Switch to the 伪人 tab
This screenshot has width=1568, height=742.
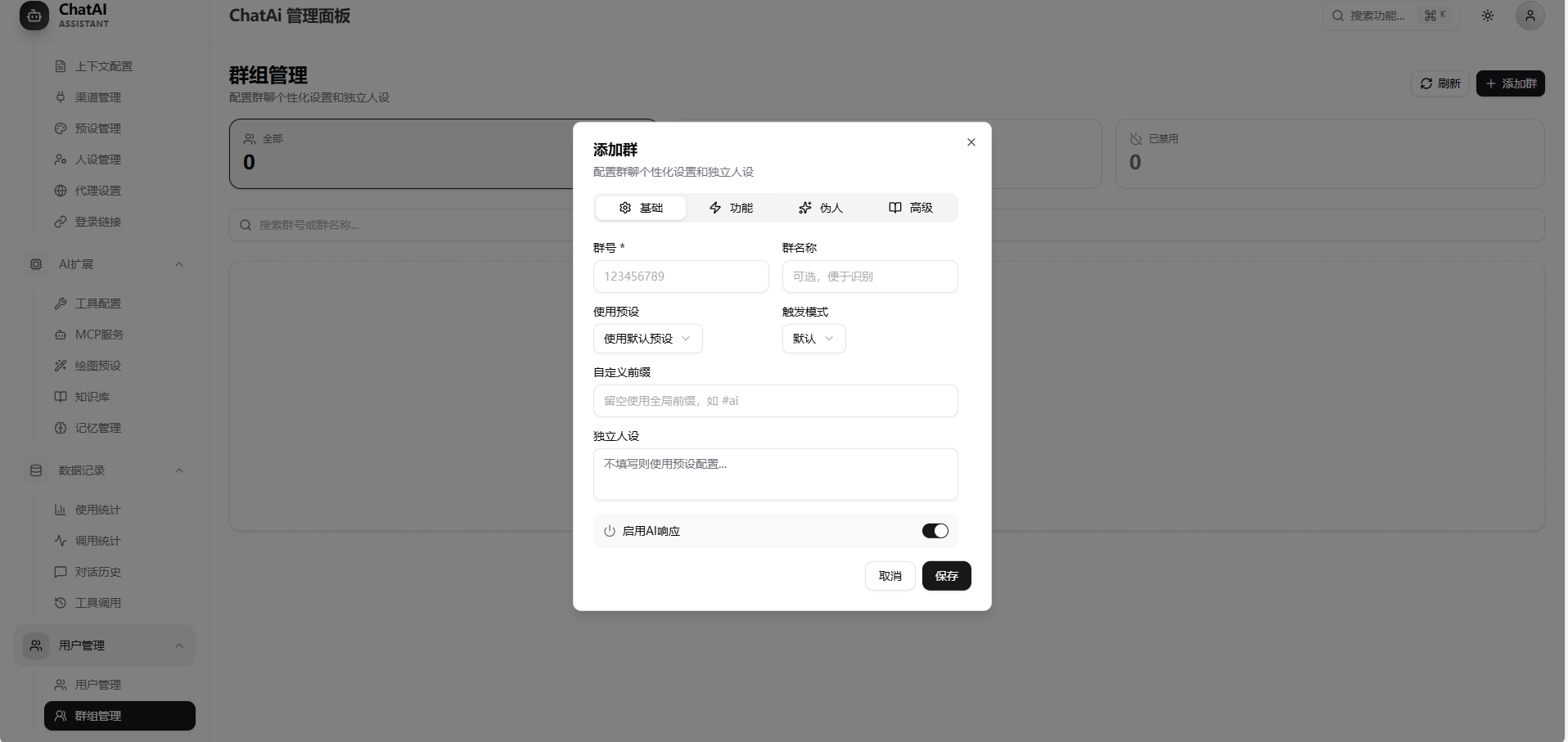pos(822,208)
